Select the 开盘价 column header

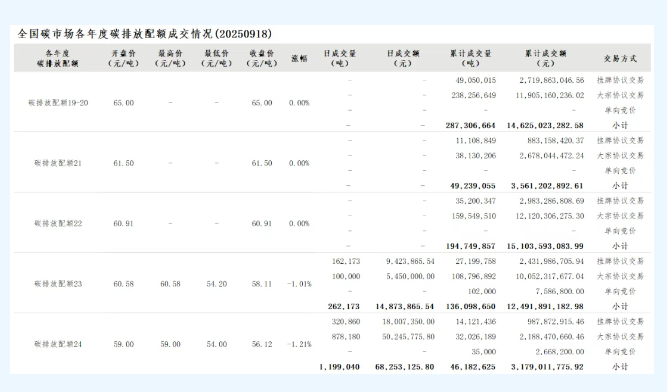click(x=124, y=58)
